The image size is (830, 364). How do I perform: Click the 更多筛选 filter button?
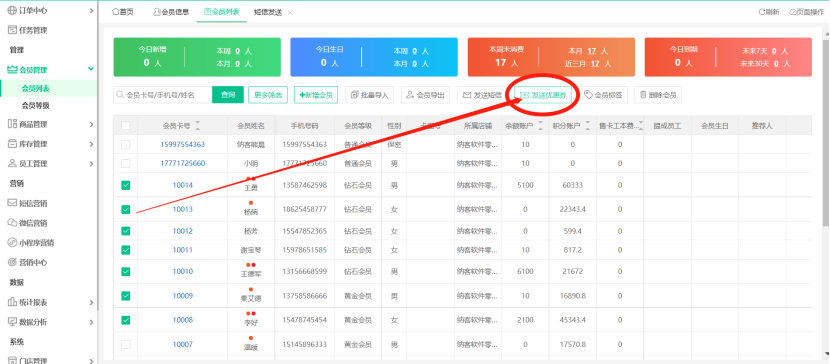point(268,95)
